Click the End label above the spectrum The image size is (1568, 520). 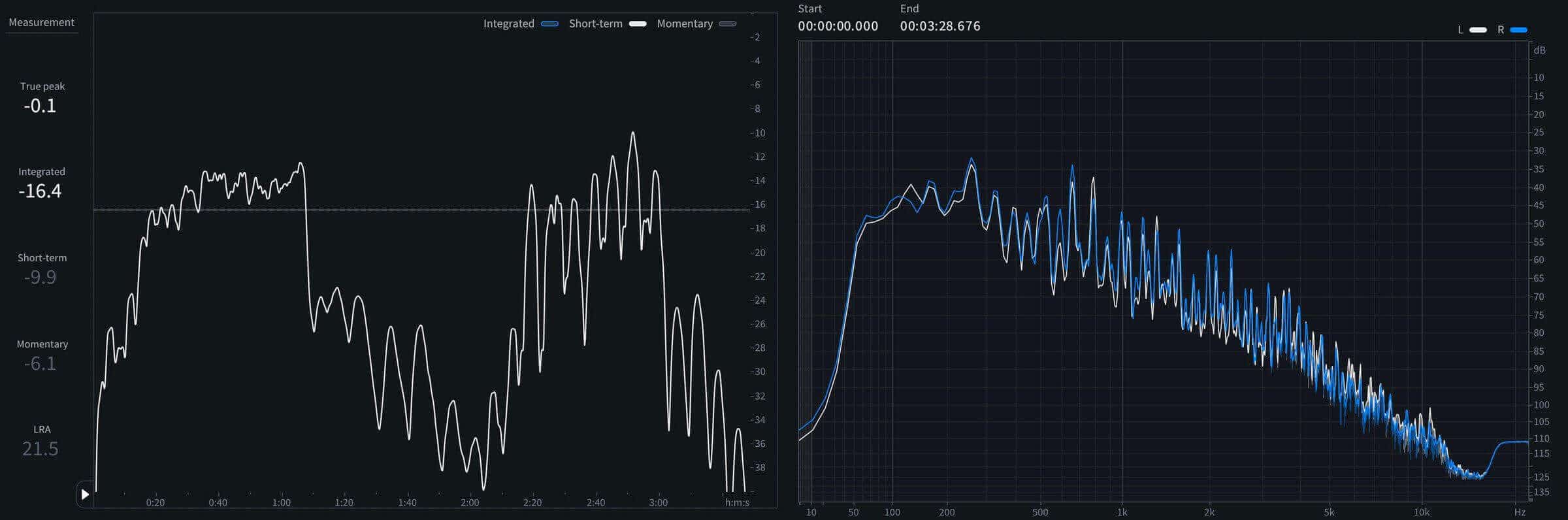coord(909,9)
